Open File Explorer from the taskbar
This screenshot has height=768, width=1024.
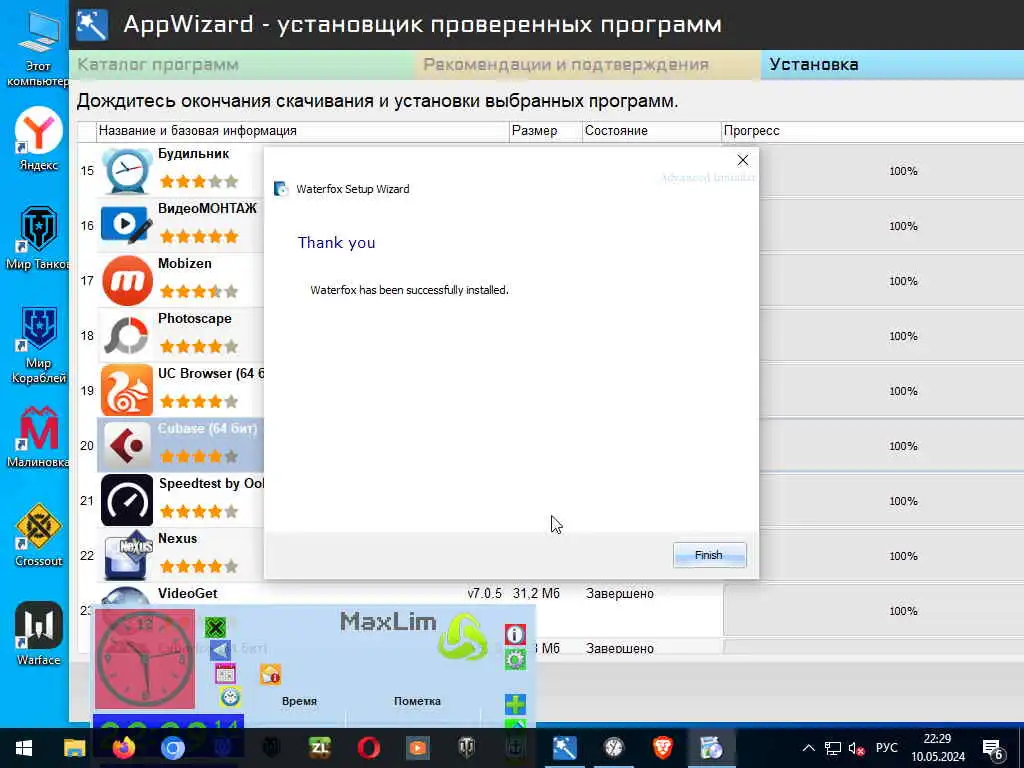(x=74, y=748)
